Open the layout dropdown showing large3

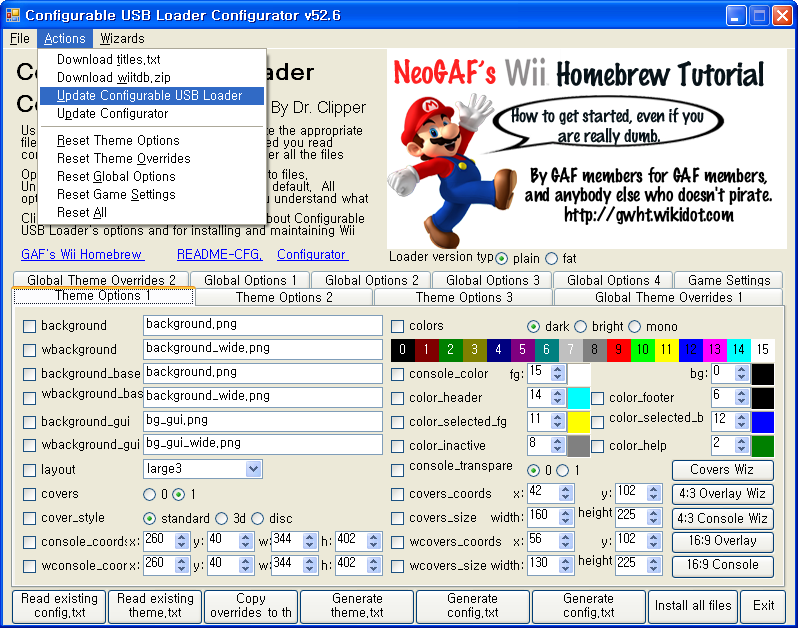(253, 469)
